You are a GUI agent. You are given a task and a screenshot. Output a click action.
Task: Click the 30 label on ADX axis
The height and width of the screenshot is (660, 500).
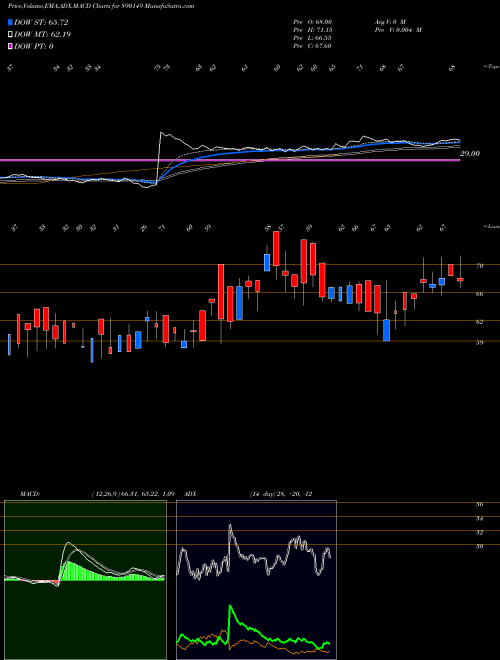pyautogui.click(x=479, y=546)
